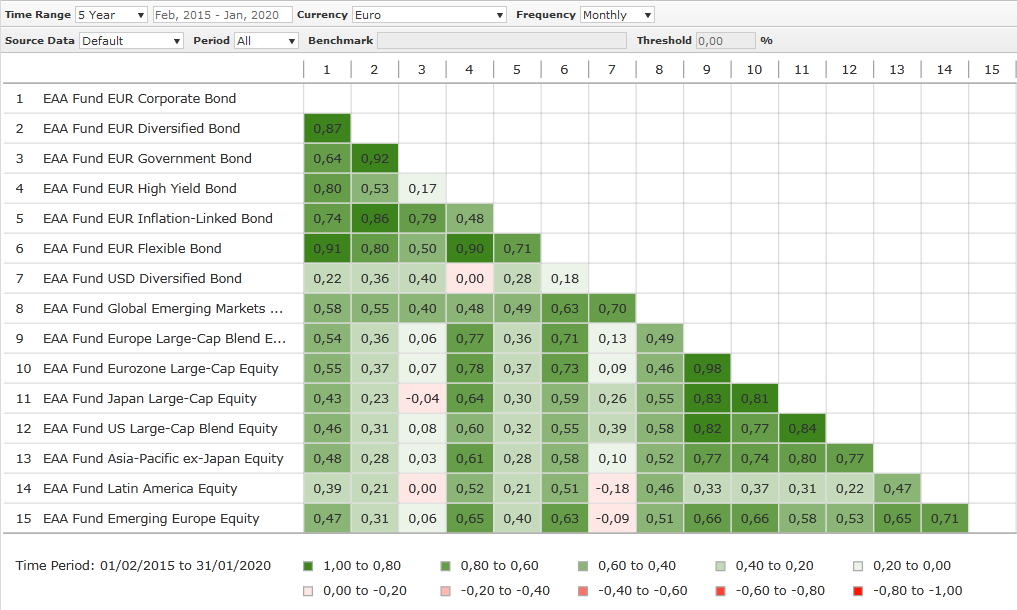Open the Frequency dropdown set to Monthly
The width and height of the screenshot is (1017, 610).
[x=617, y=15]
